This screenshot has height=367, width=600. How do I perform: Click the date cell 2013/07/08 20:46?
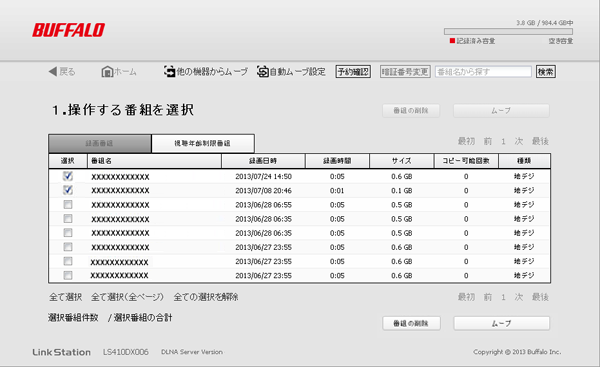(263, 191)
